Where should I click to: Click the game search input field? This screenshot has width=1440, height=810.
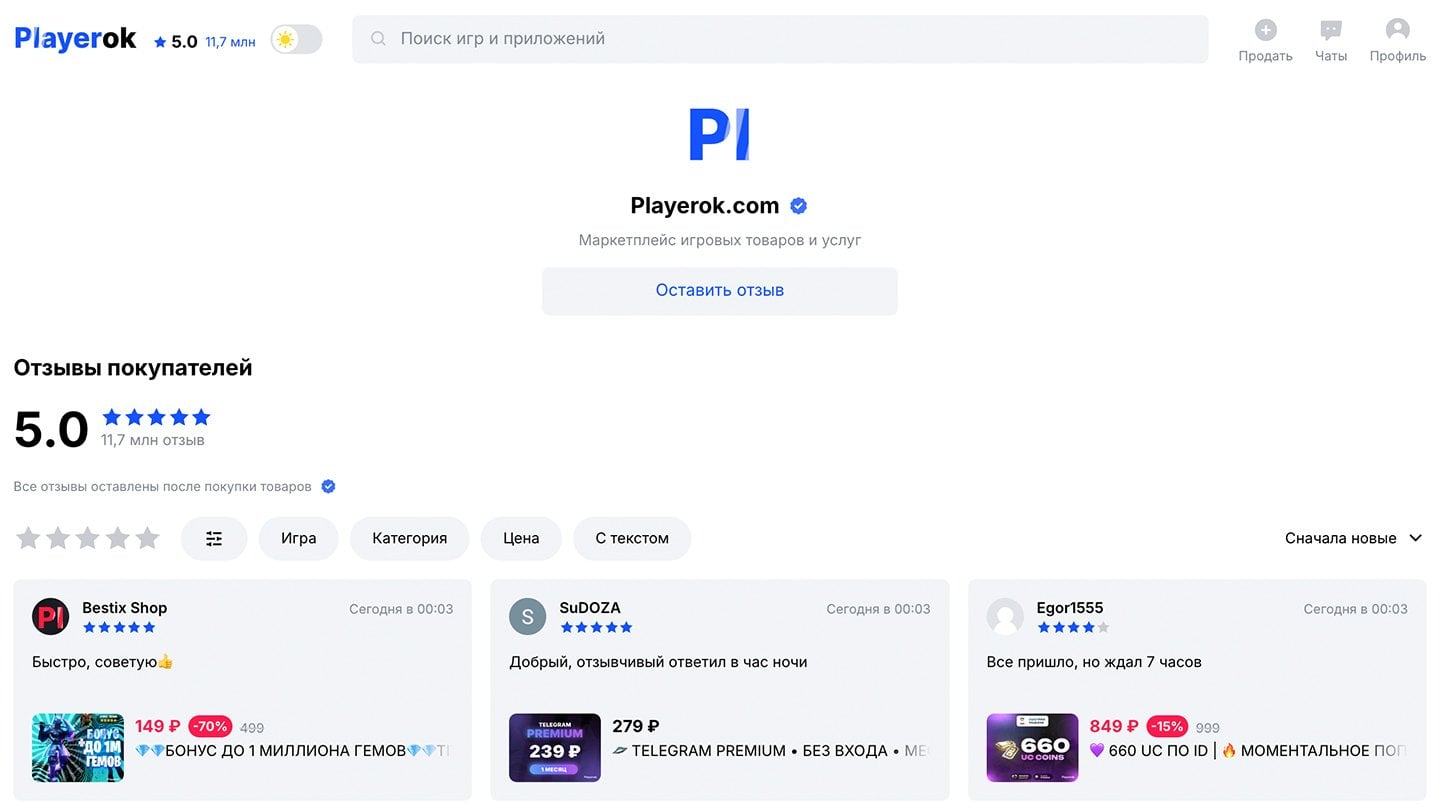pos(780,39)
